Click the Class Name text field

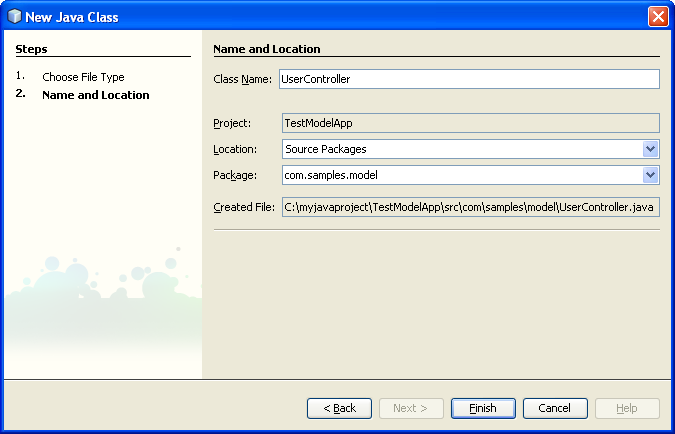coord(469,79)
